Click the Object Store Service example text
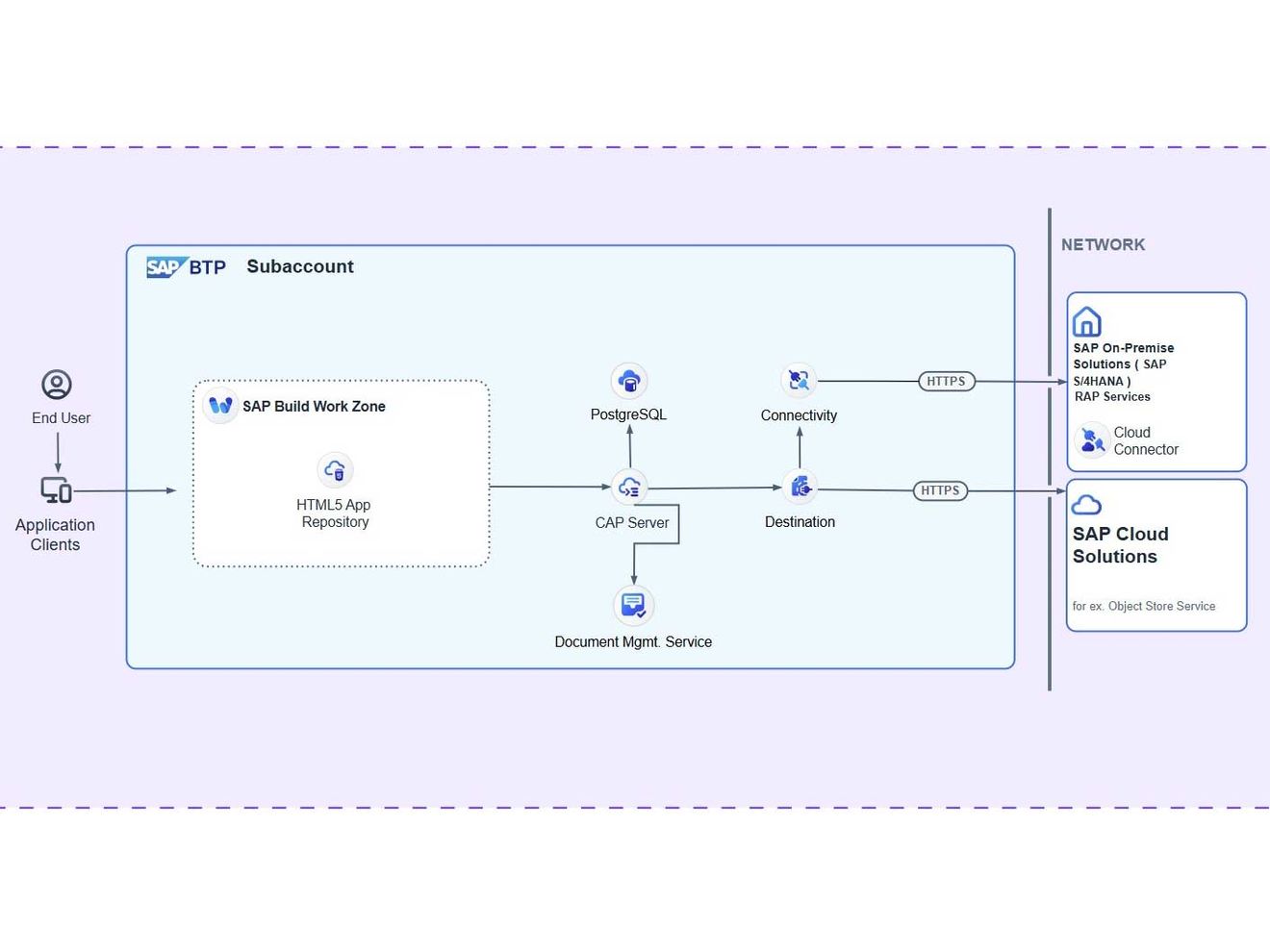 (1144, 607)
